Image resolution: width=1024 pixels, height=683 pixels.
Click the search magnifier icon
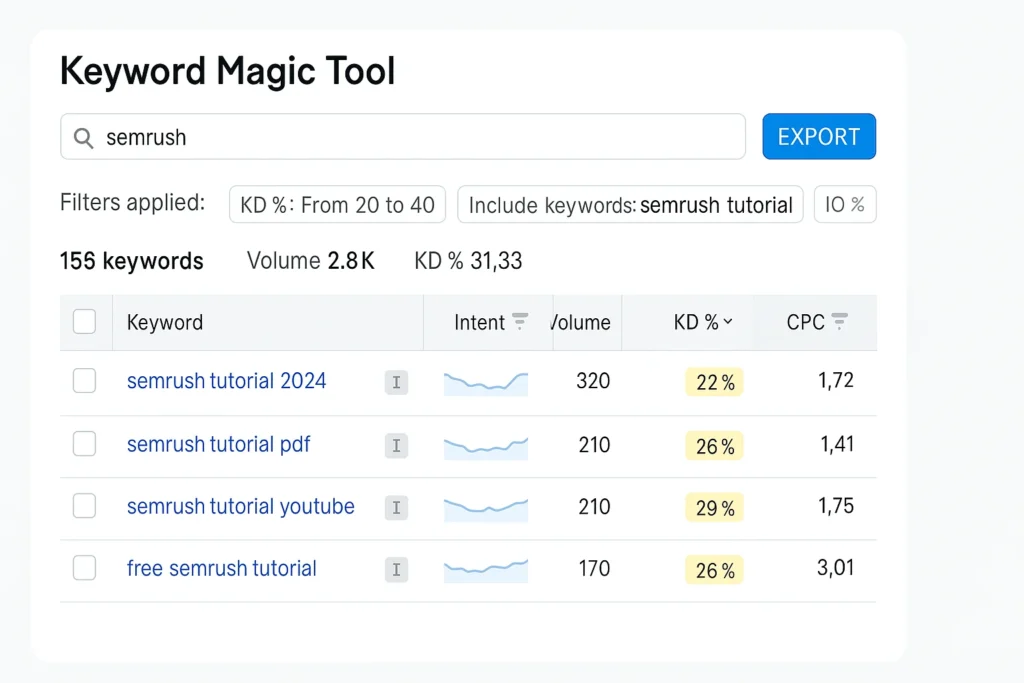(83, 138)
